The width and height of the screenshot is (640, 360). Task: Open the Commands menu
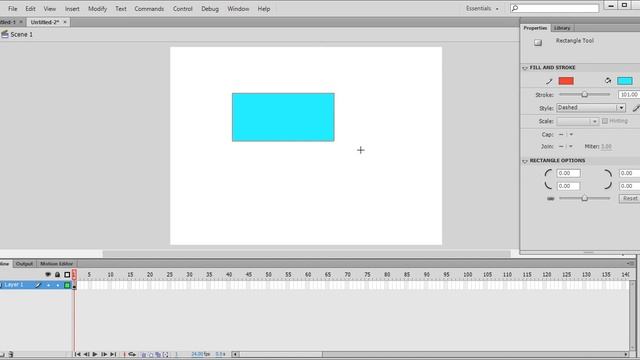click(149, 9)
